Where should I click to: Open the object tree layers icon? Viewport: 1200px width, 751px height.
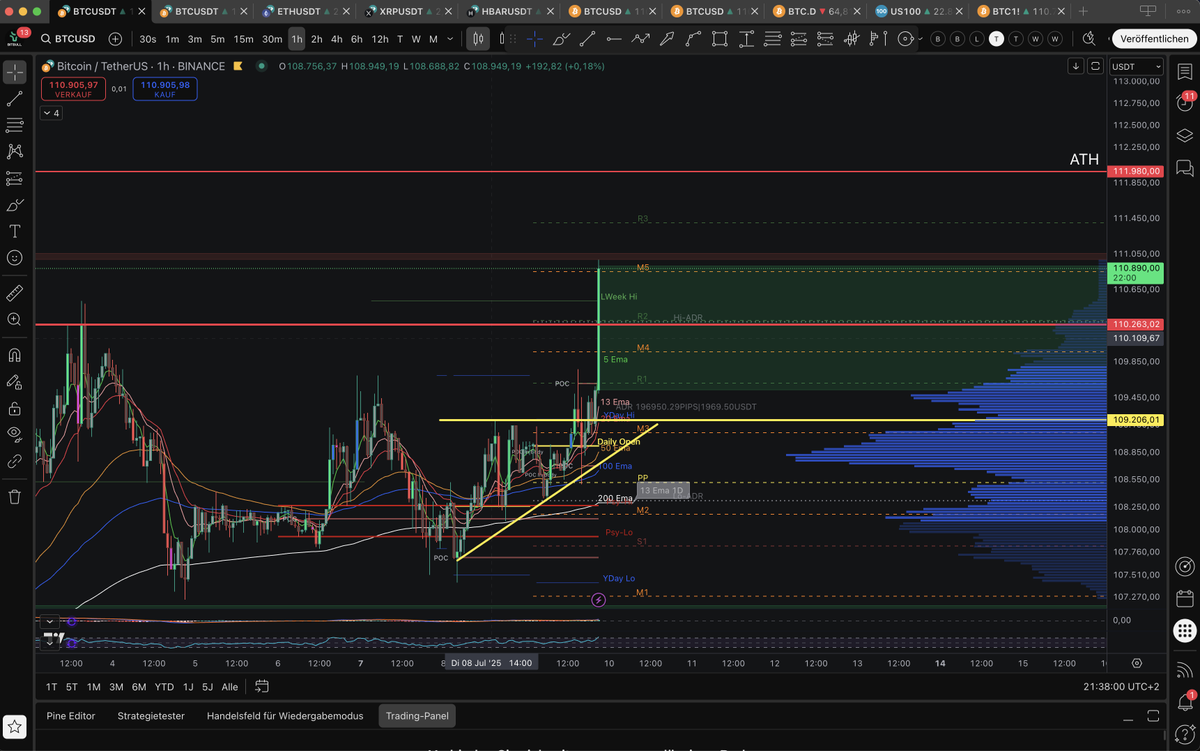1184,136
